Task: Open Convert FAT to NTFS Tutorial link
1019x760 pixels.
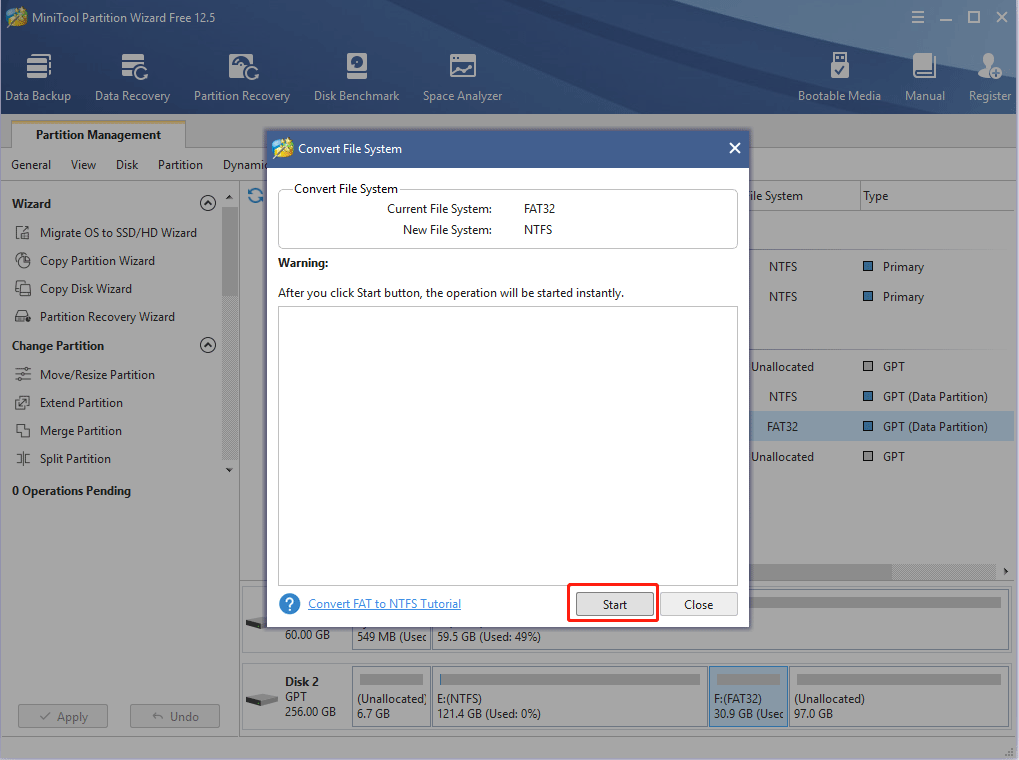Action: pos(384,604)
